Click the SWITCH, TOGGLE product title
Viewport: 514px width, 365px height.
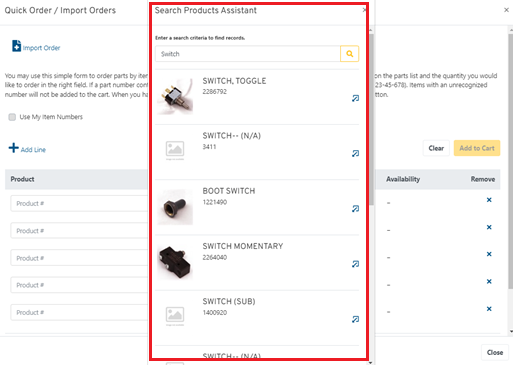pyautogui.click(x=234, y=81)
